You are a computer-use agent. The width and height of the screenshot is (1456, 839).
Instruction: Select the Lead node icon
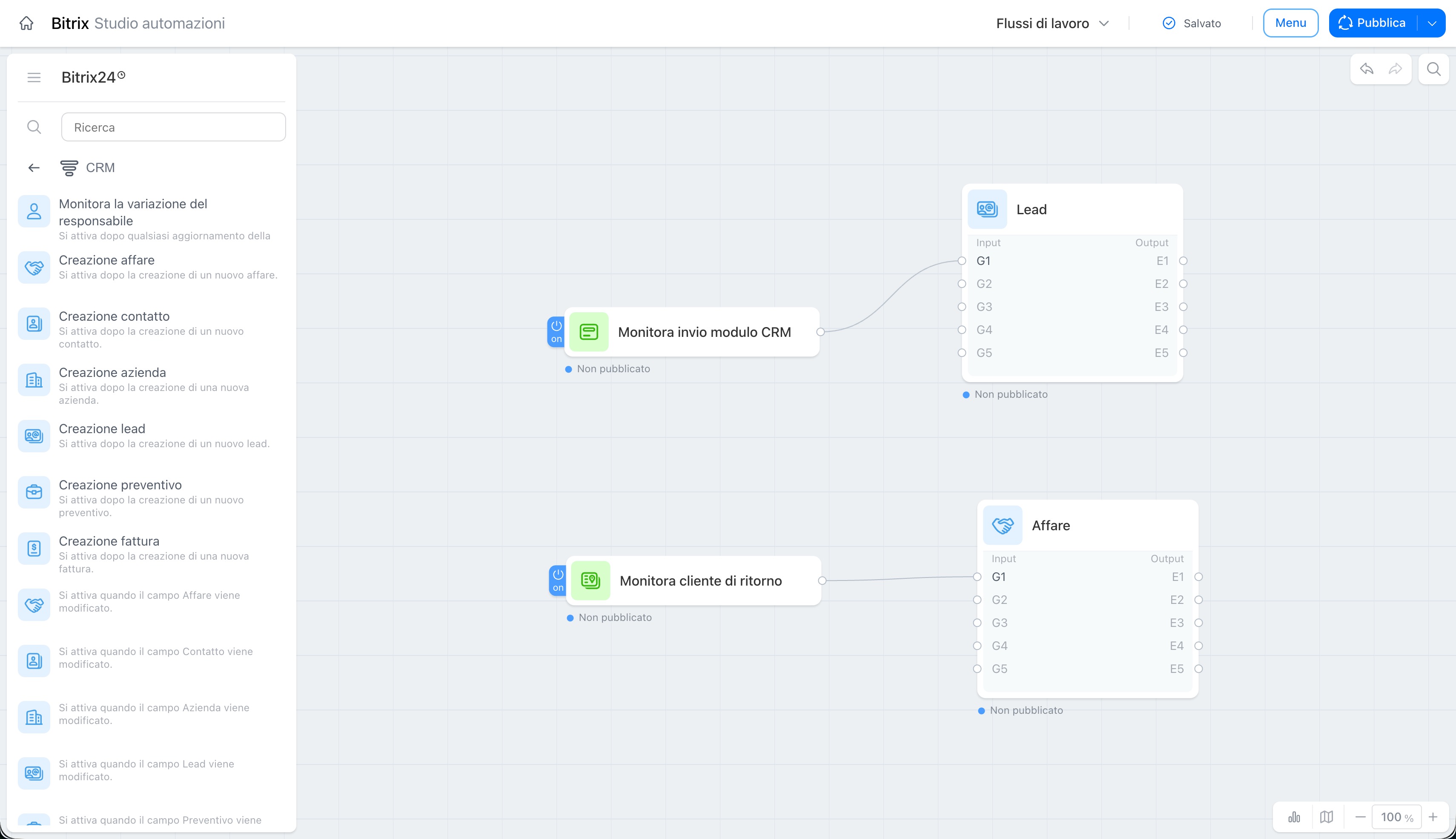[987, 209]
